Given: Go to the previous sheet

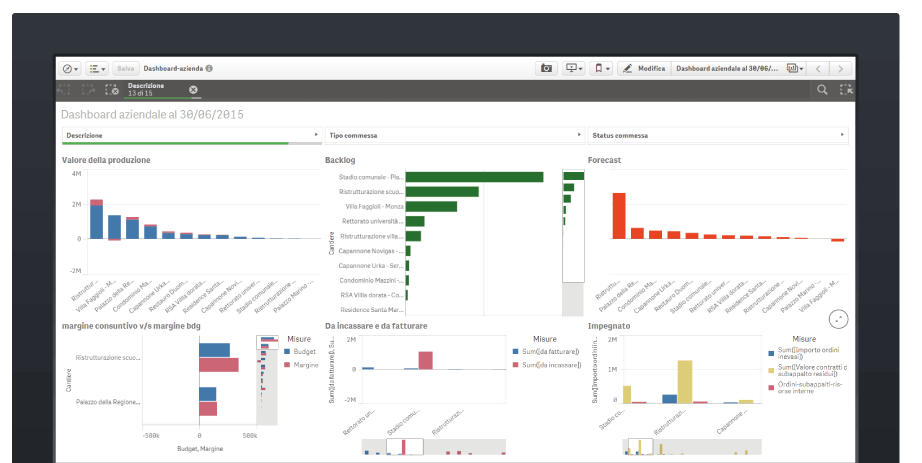Looking at the screenshot, I should [818, 69].
